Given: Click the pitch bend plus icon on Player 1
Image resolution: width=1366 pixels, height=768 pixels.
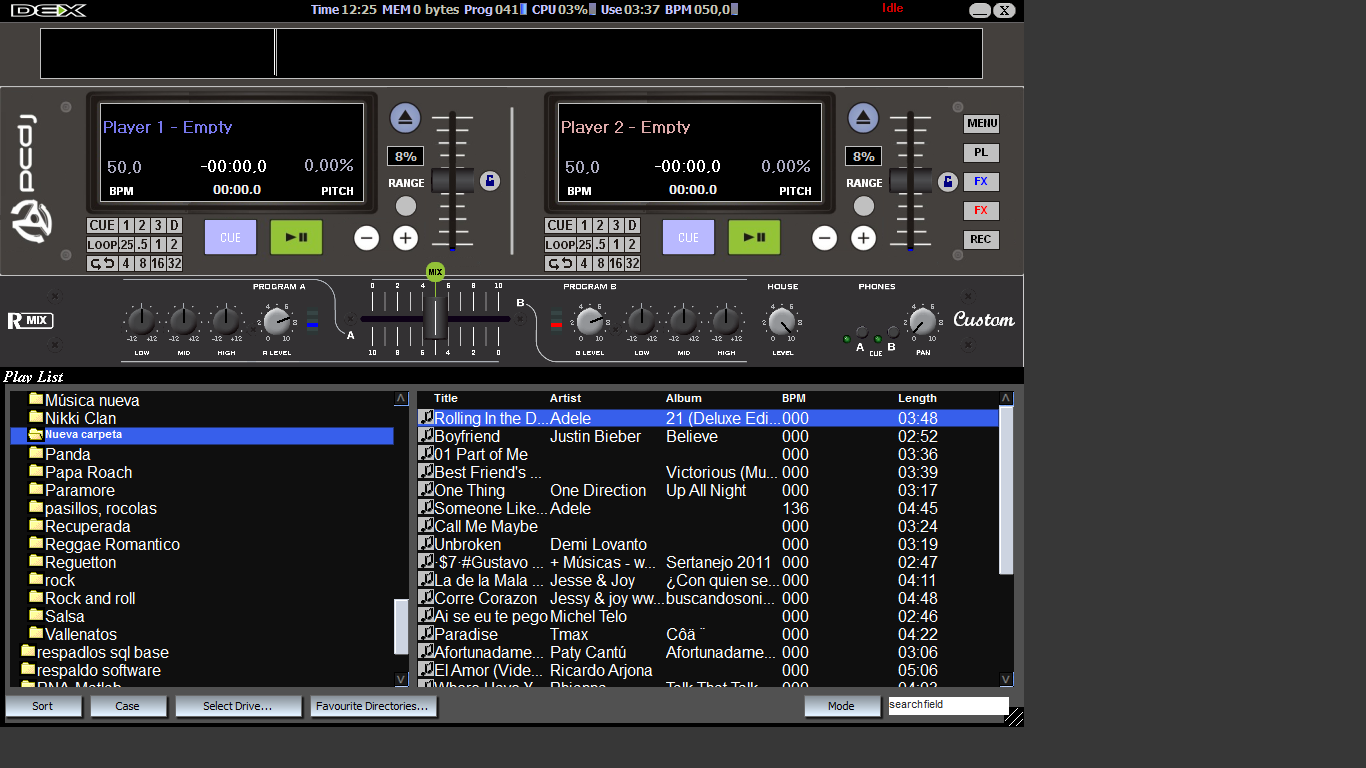Looking at the screenshot, I should [x=405, y=238].
